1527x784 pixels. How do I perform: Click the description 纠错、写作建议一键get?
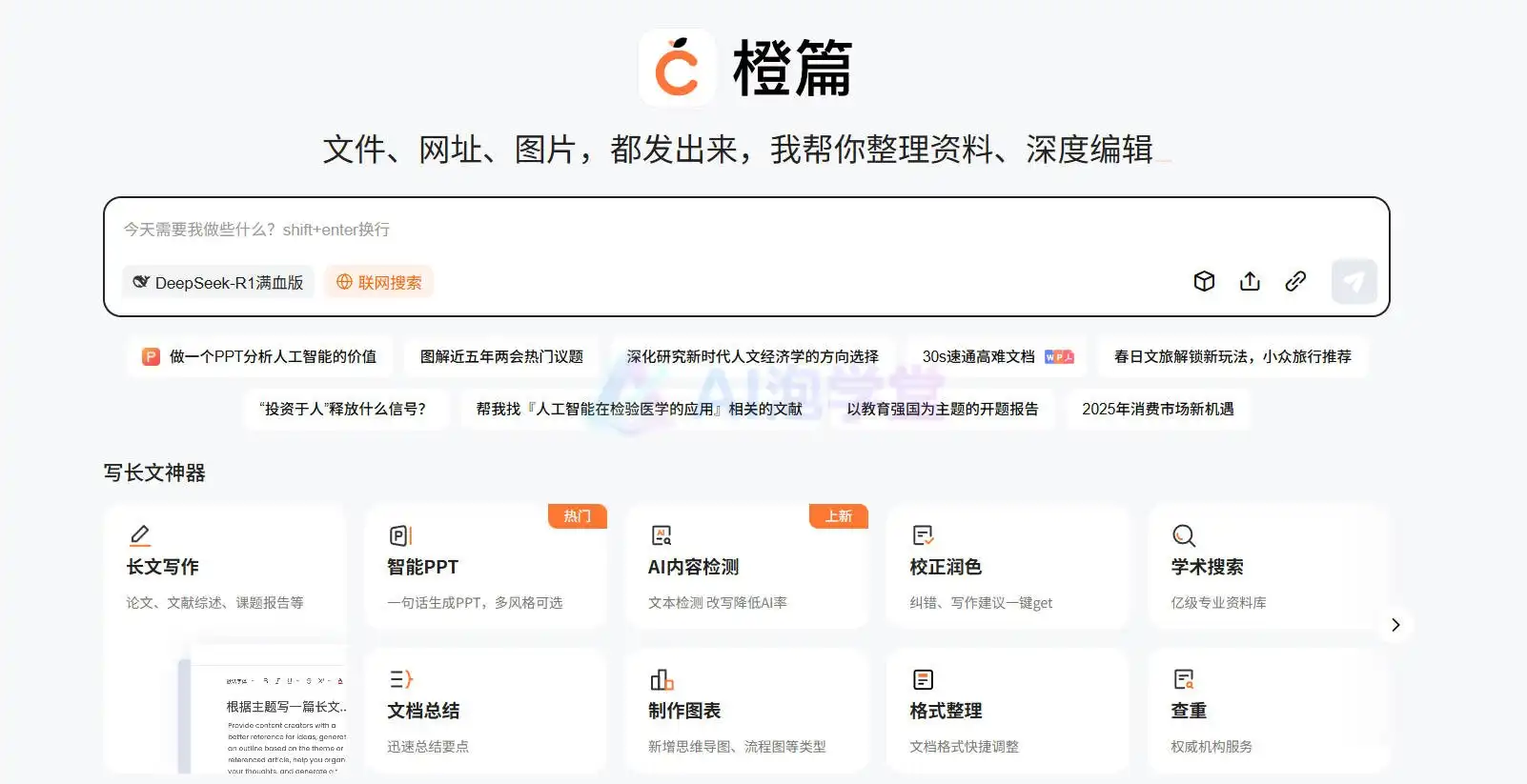pyautogui.click(x=981, y=603)
